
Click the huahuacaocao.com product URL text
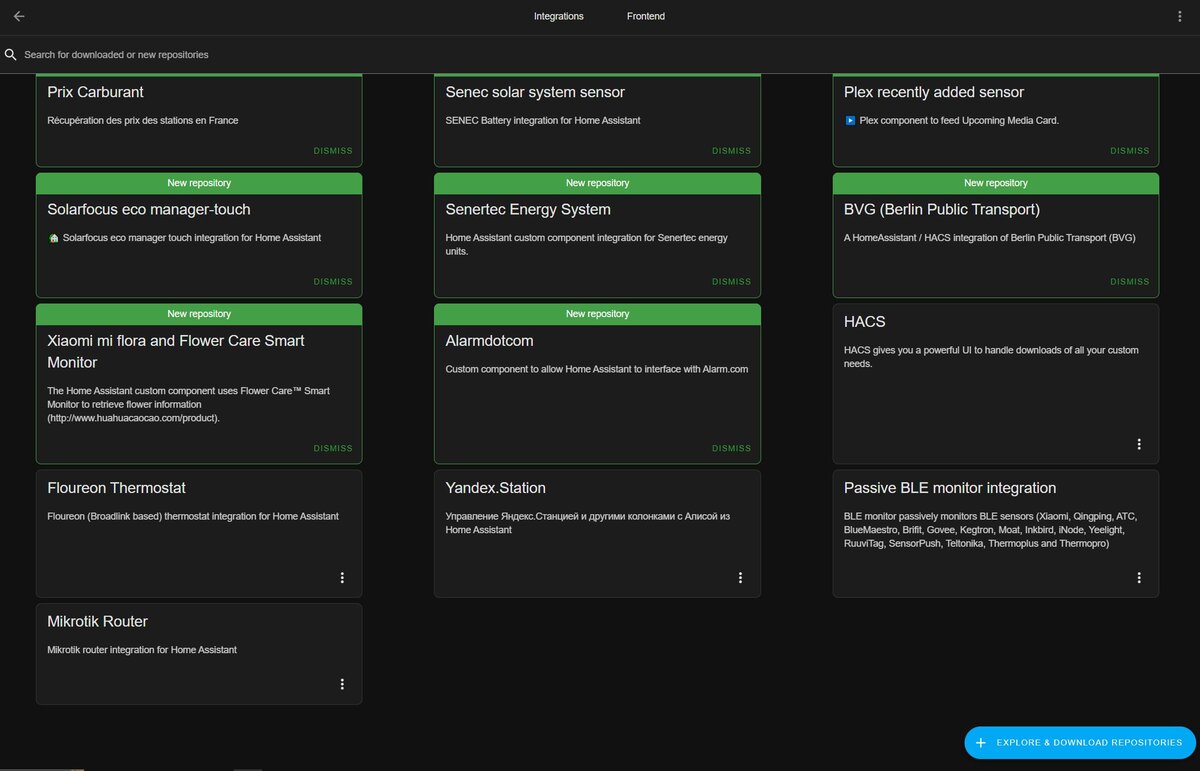coord(133,418)
